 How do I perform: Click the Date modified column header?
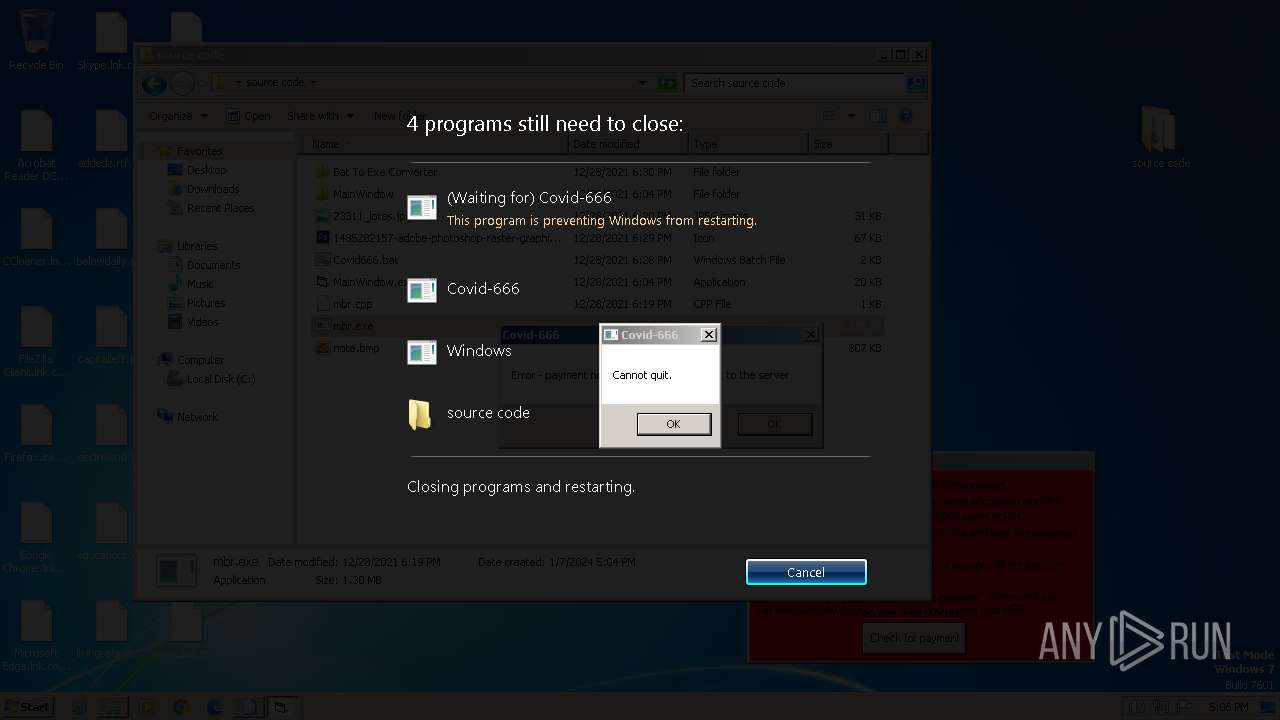[x=628, y=144]
